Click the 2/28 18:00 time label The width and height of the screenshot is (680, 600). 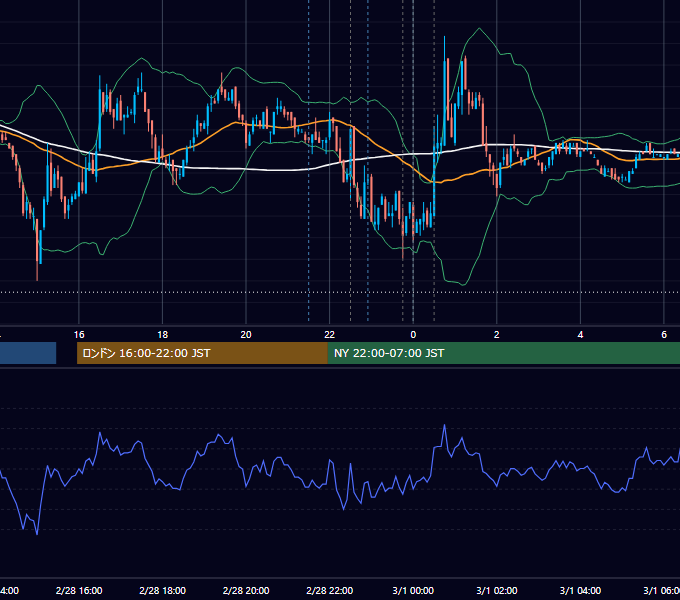[x=163, y=591]
